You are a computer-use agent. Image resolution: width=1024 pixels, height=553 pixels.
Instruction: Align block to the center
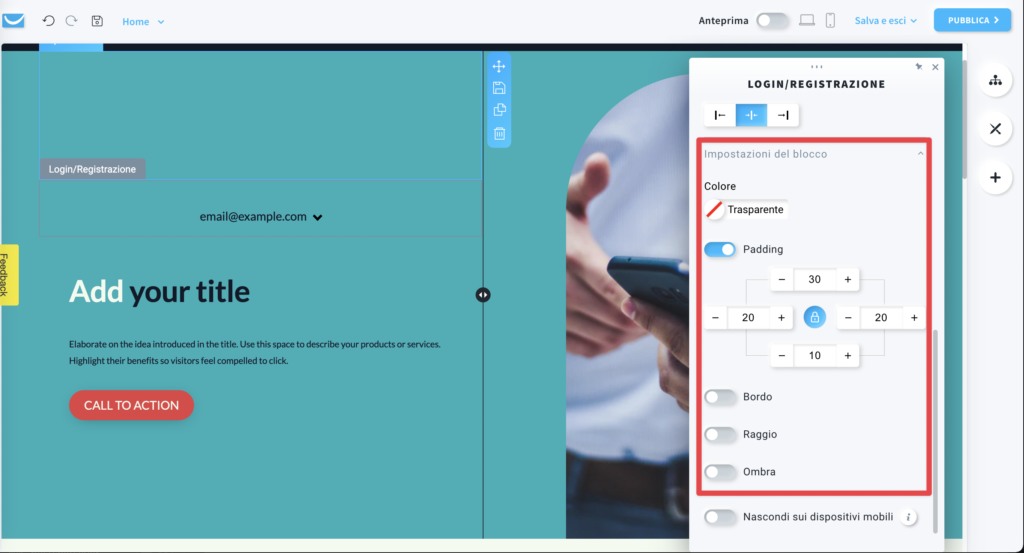point(751,116)
